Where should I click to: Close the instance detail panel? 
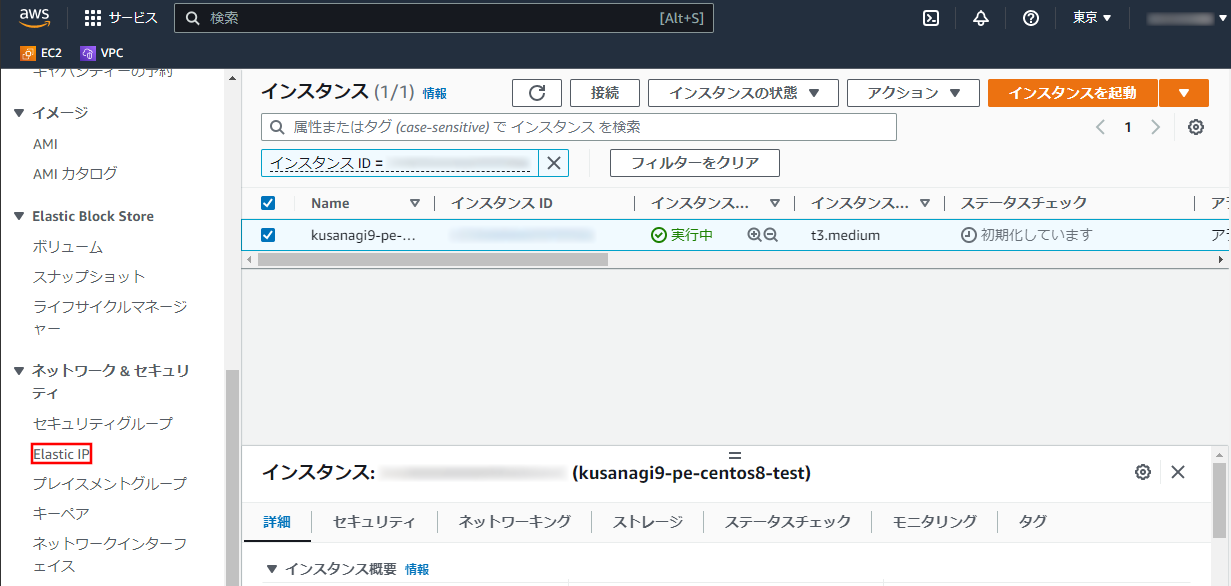click(x=1178, y=472)
